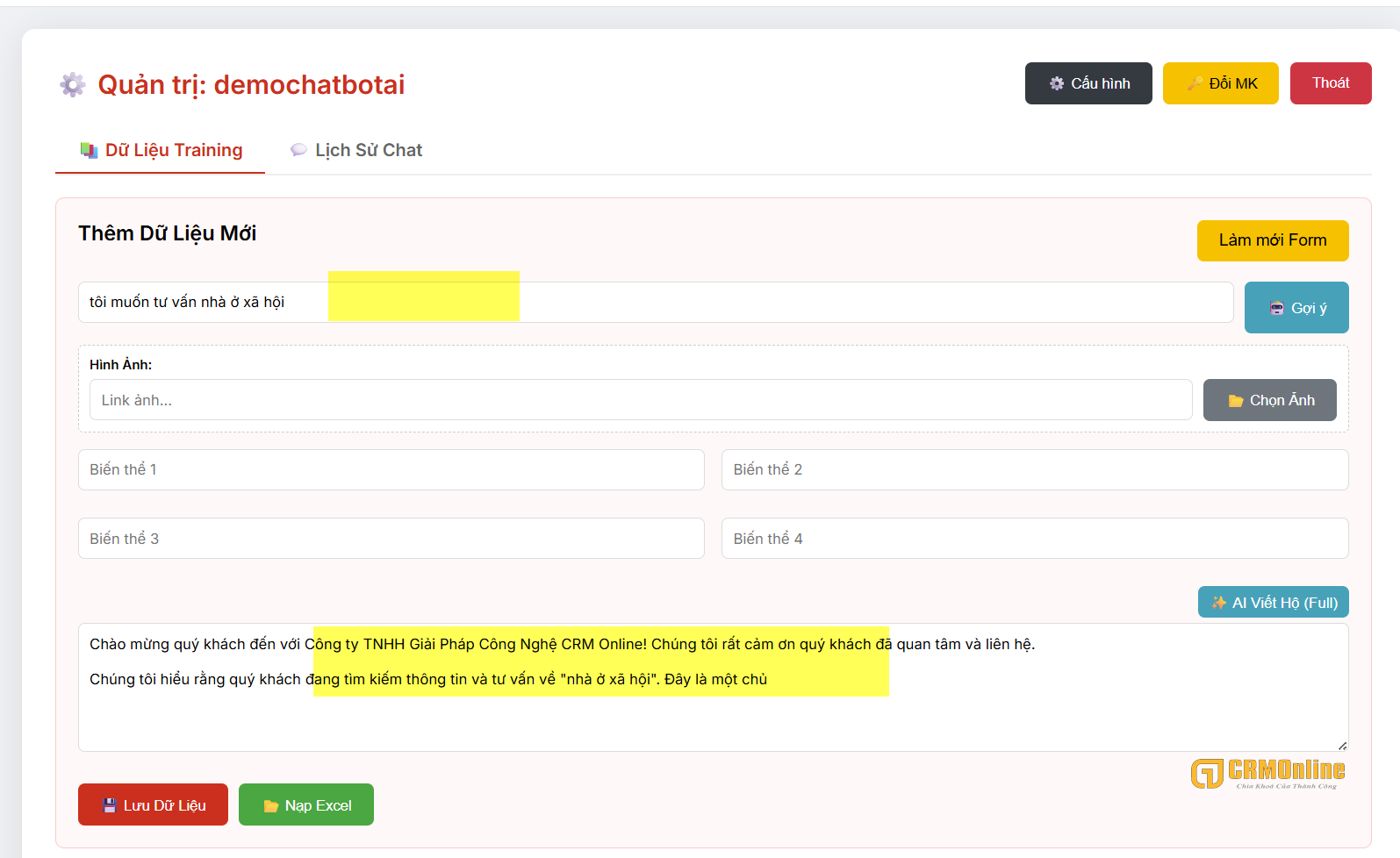This screenshot has height=858, width=1400.
Task: Click the Link ảnh input field
Action: click(640, 400)
